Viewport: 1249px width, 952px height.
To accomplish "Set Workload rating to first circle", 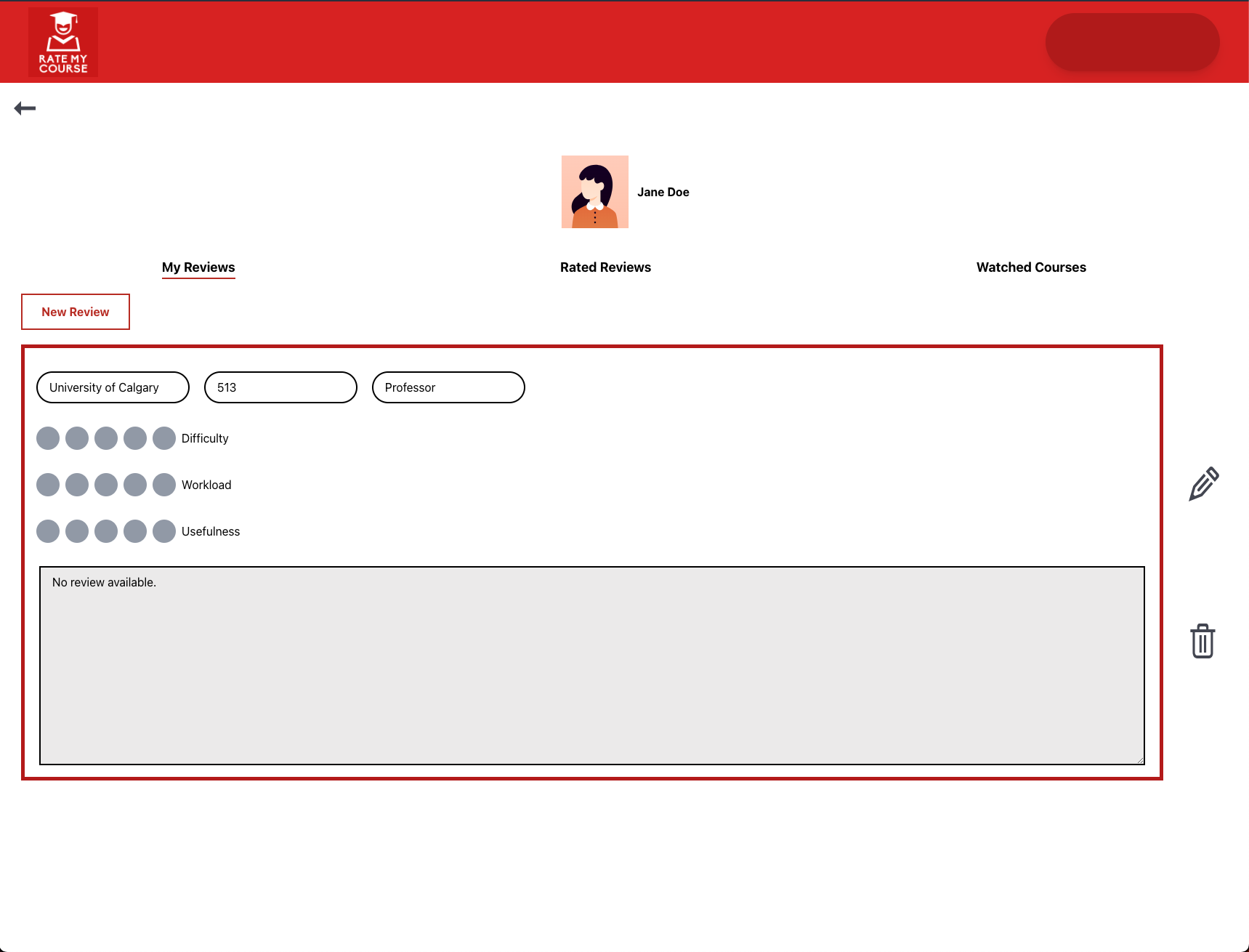I will coord(48,485).
